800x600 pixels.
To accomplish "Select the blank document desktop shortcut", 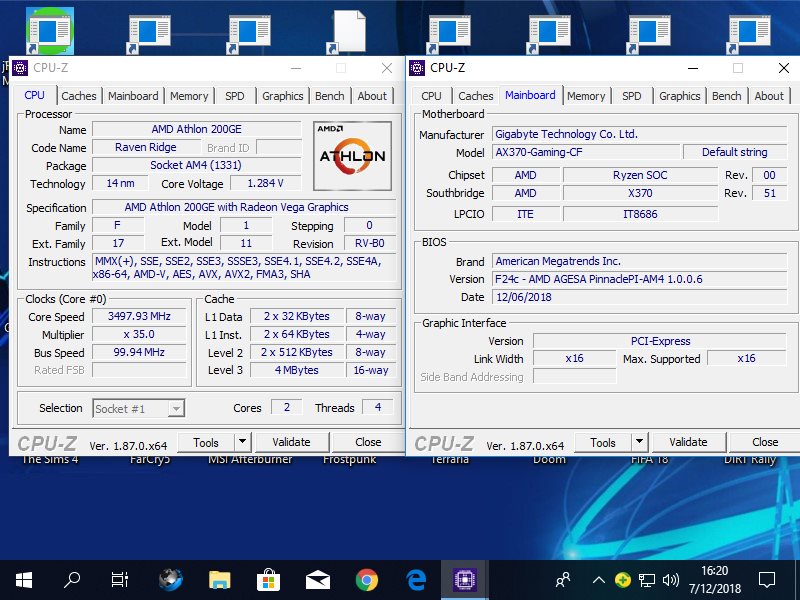I will 349,32.
